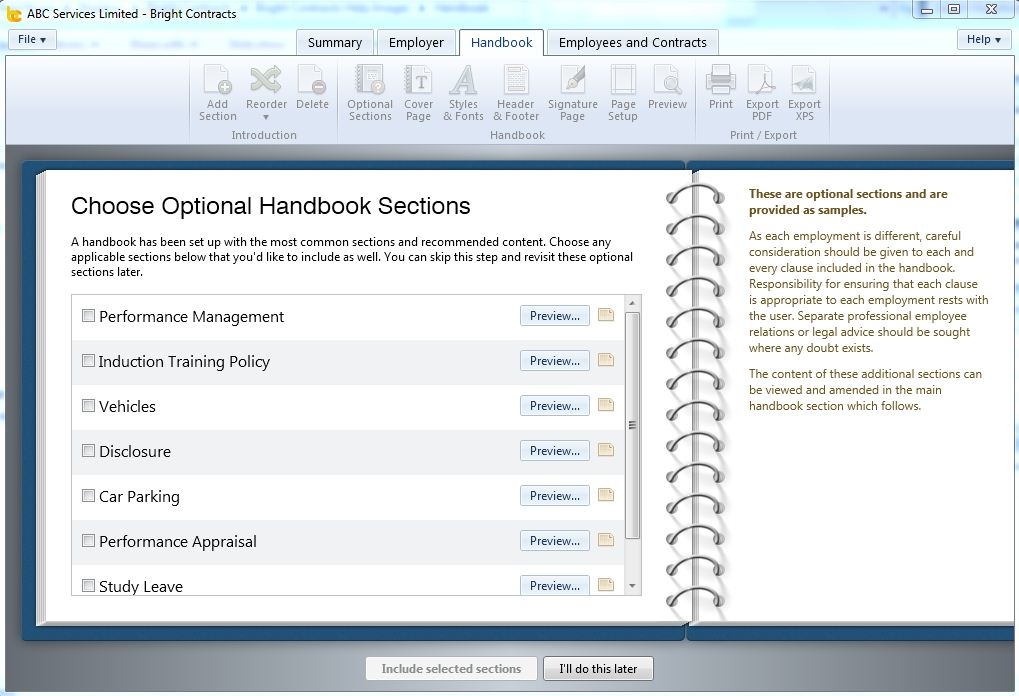The width and height of the screenshot is (1019, 696).
Task: Click the I'll do this later button
Action: point(598,669)
